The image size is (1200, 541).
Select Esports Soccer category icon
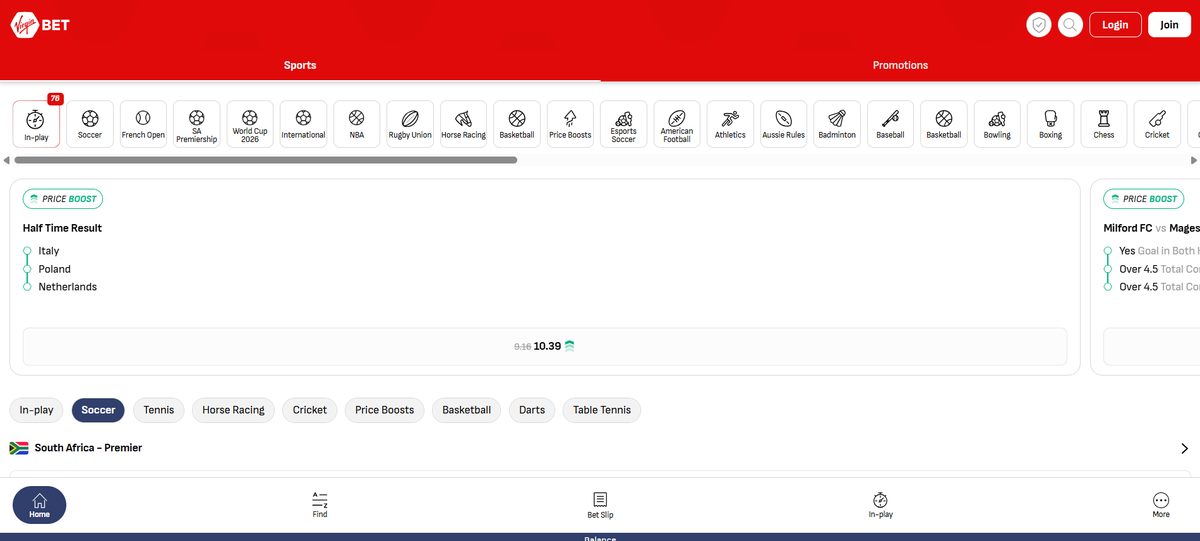pyautogui.click(x=623, y=124)
